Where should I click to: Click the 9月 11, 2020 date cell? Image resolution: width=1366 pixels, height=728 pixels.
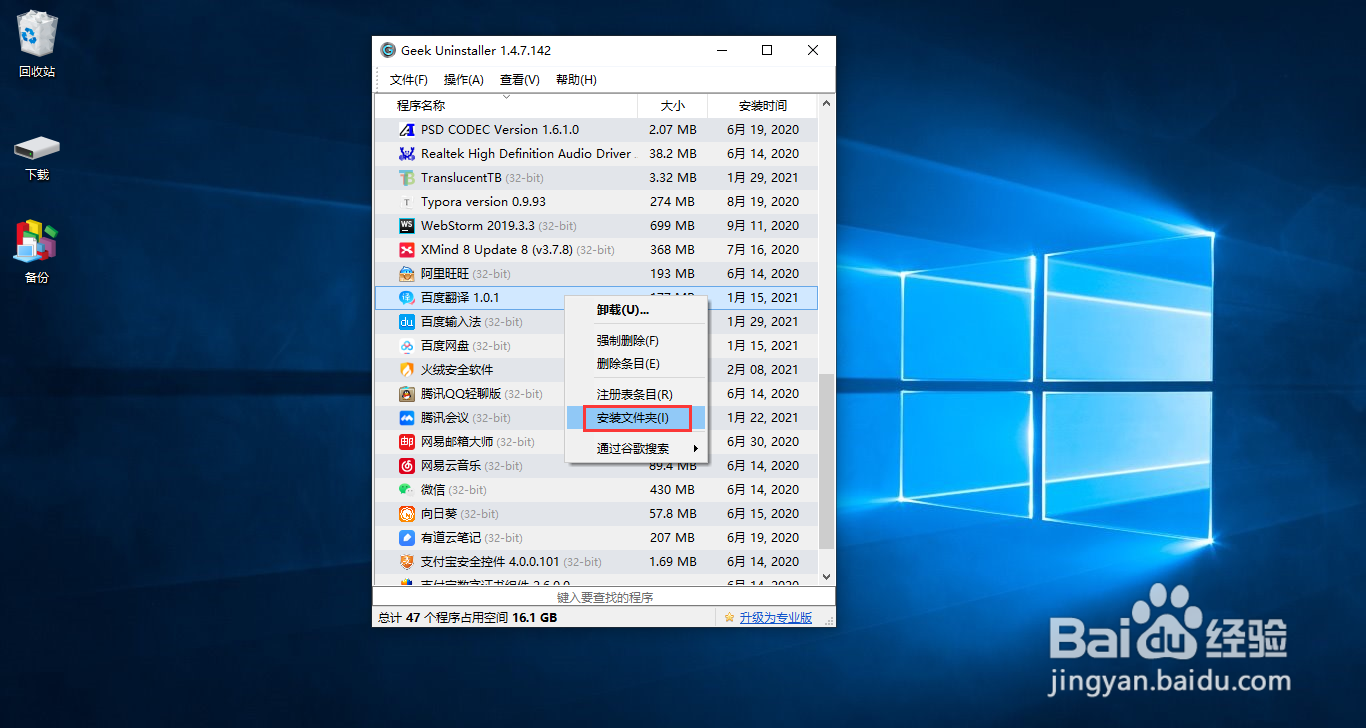point(762,226)
